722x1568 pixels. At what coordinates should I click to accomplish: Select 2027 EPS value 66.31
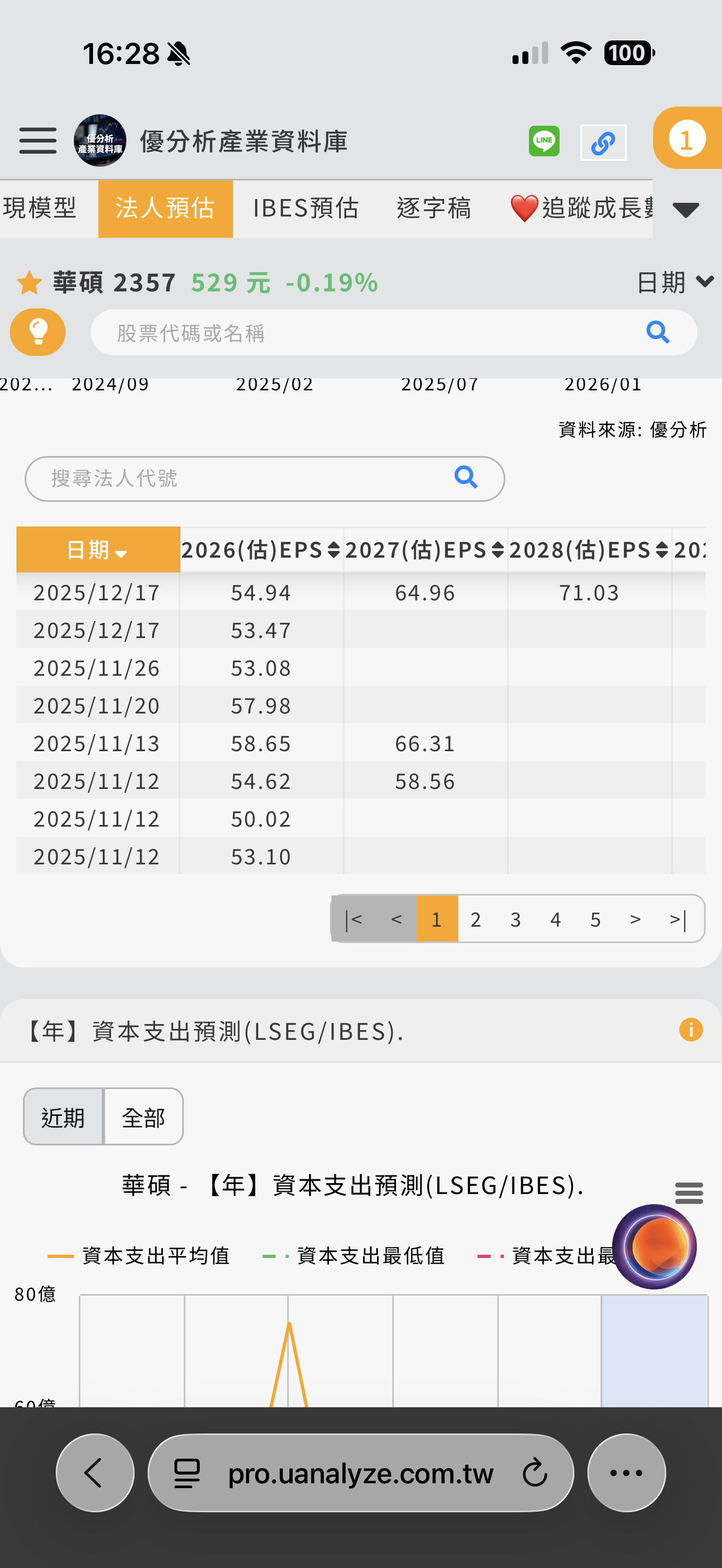coord(425,743)
